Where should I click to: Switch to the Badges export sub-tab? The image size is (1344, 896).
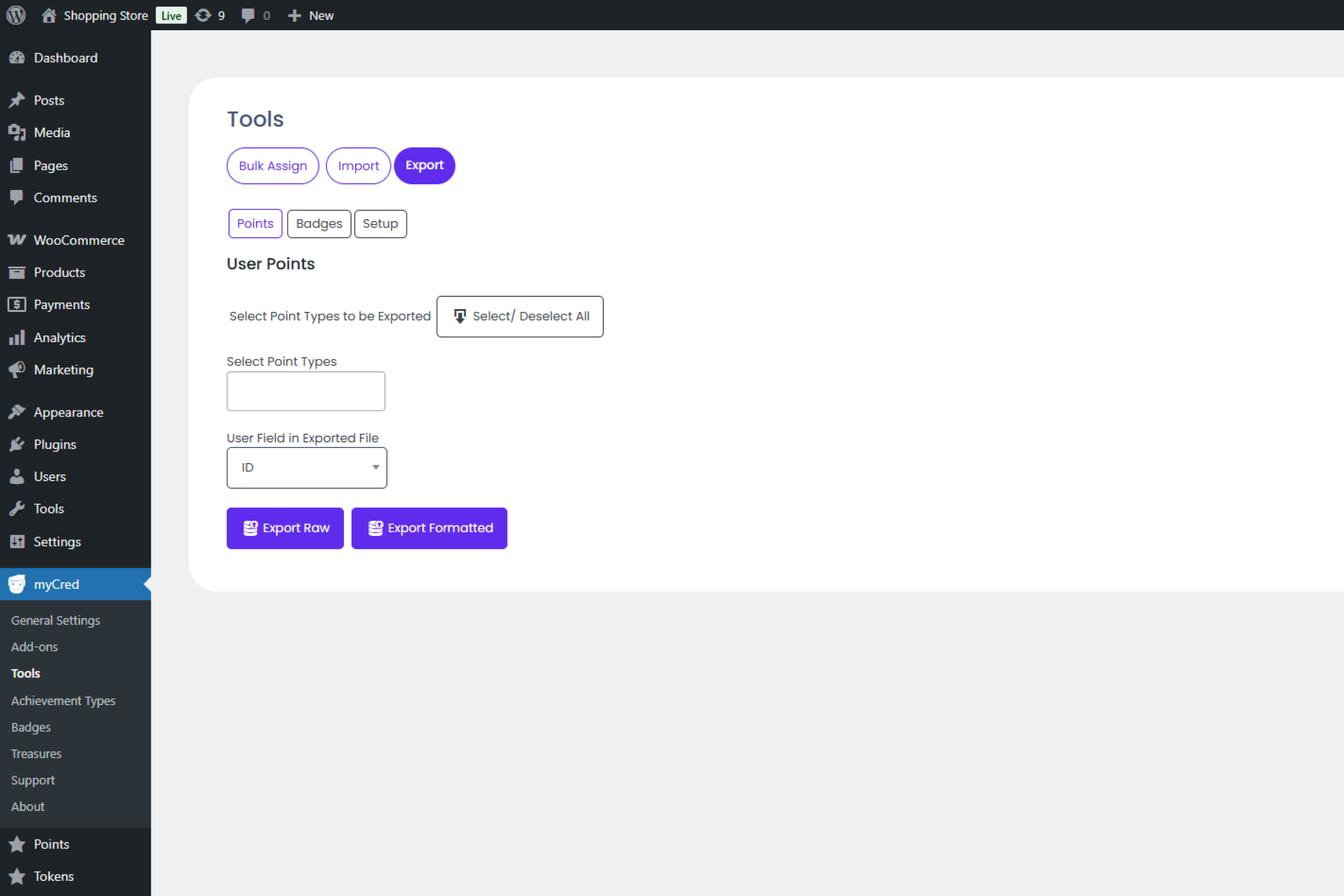[319, 223]
